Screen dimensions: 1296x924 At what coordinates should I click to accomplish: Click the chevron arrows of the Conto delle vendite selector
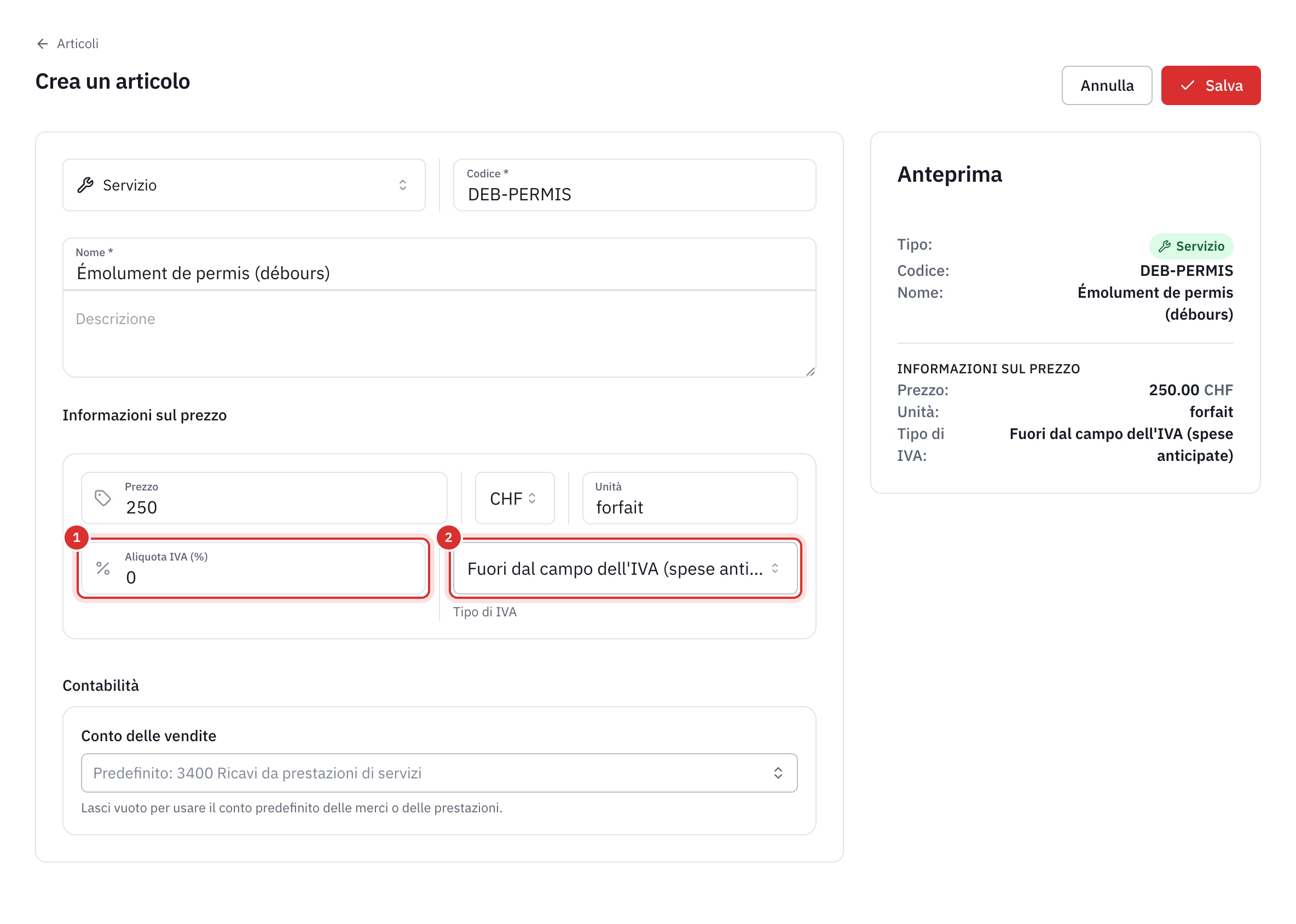(778, 773)
